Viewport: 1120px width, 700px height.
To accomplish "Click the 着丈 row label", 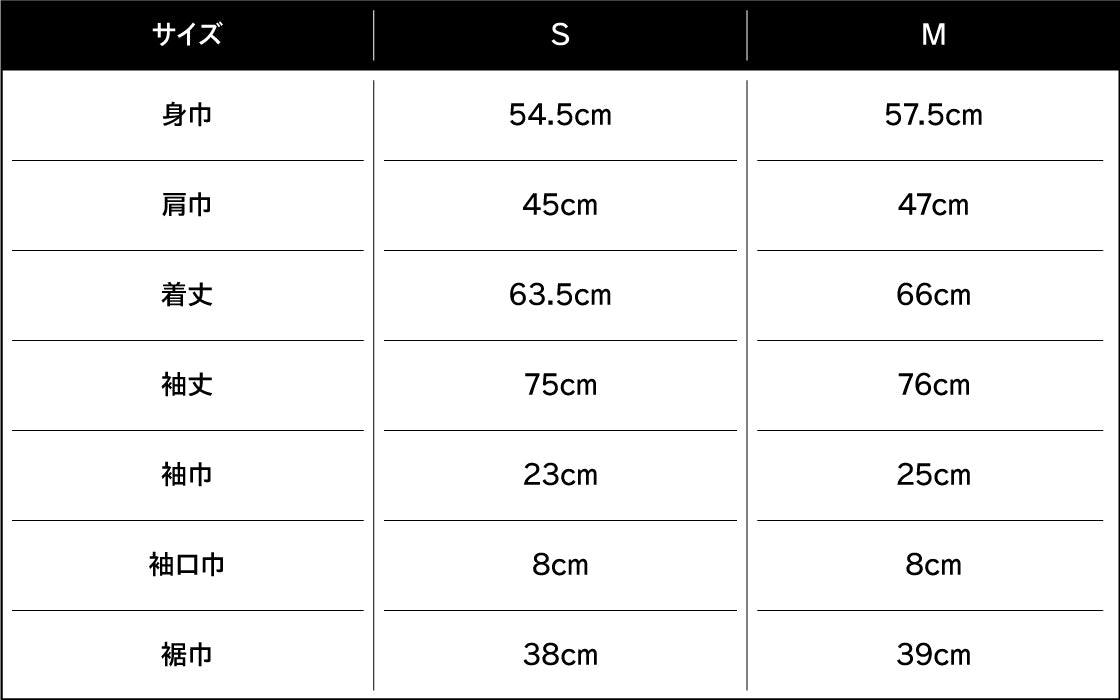I will [x=187, y=295].
